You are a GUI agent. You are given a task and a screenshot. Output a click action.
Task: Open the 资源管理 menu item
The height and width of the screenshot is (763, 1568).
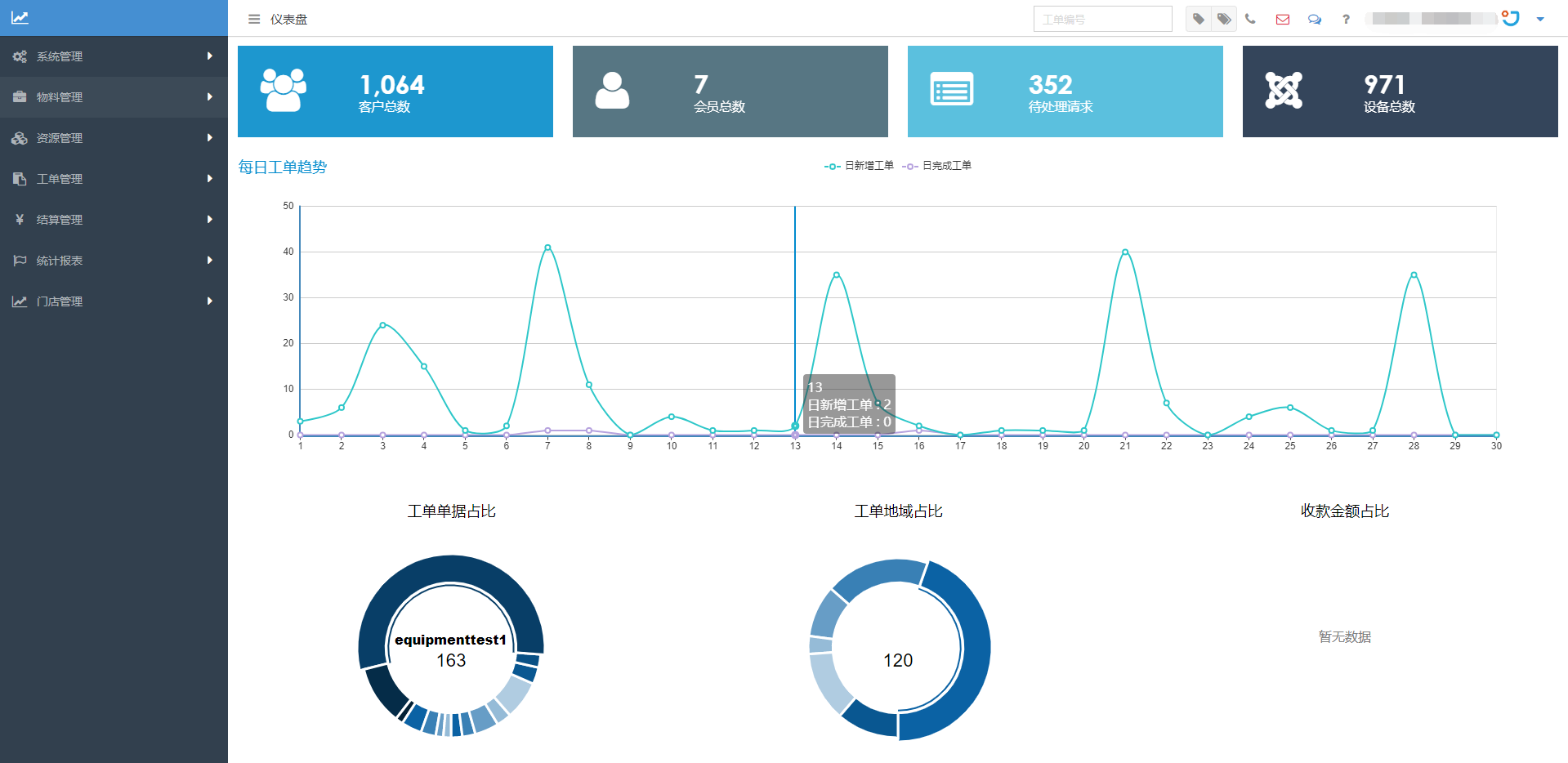[114, 138]
